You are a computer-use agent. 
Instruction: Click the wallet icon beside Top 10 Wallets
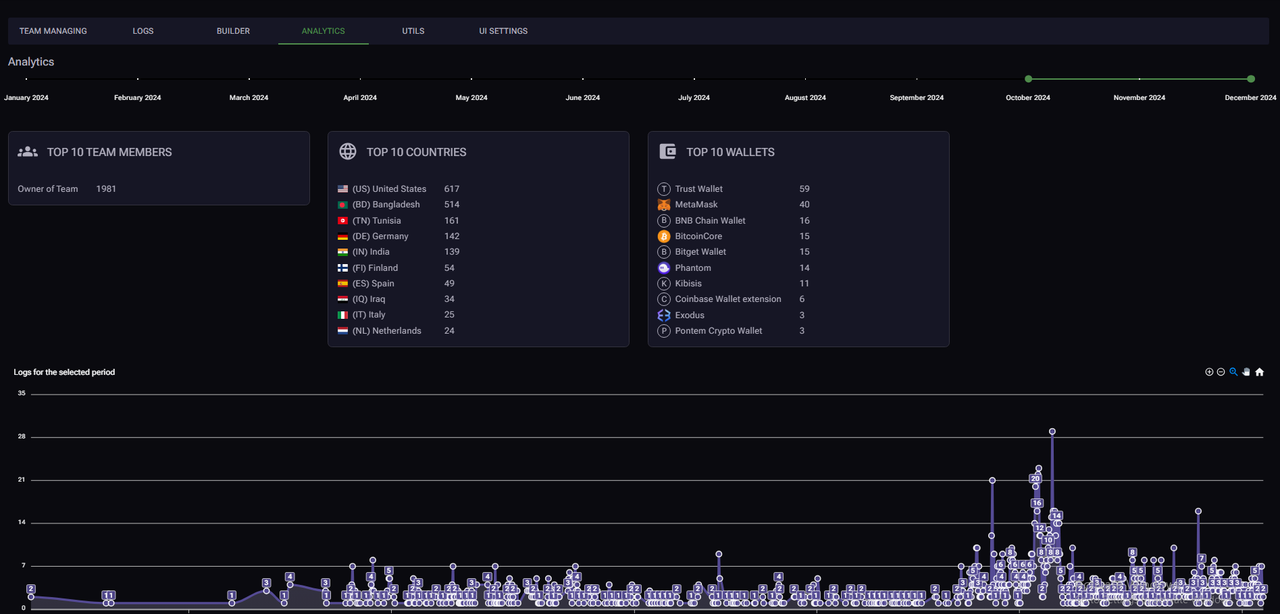point(668,152)
